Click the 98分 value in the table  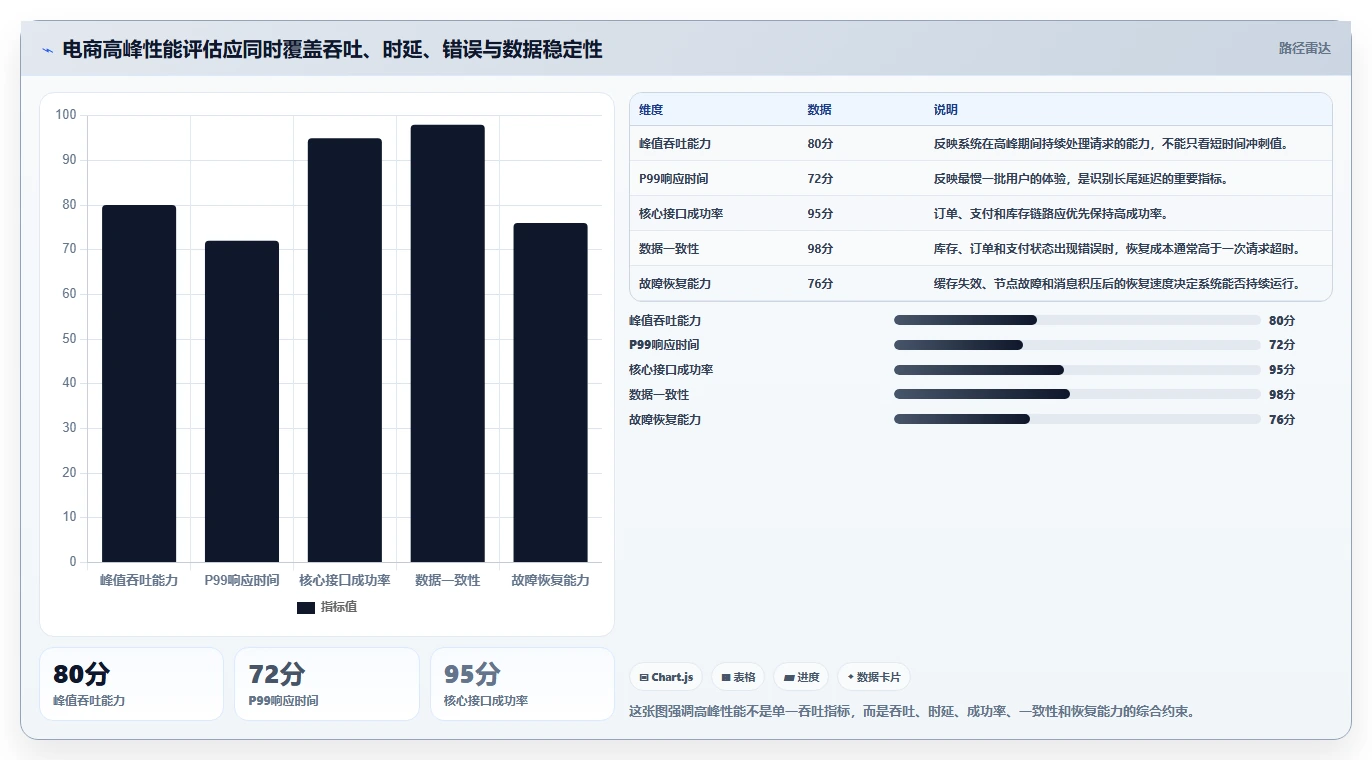coord(820,249)
